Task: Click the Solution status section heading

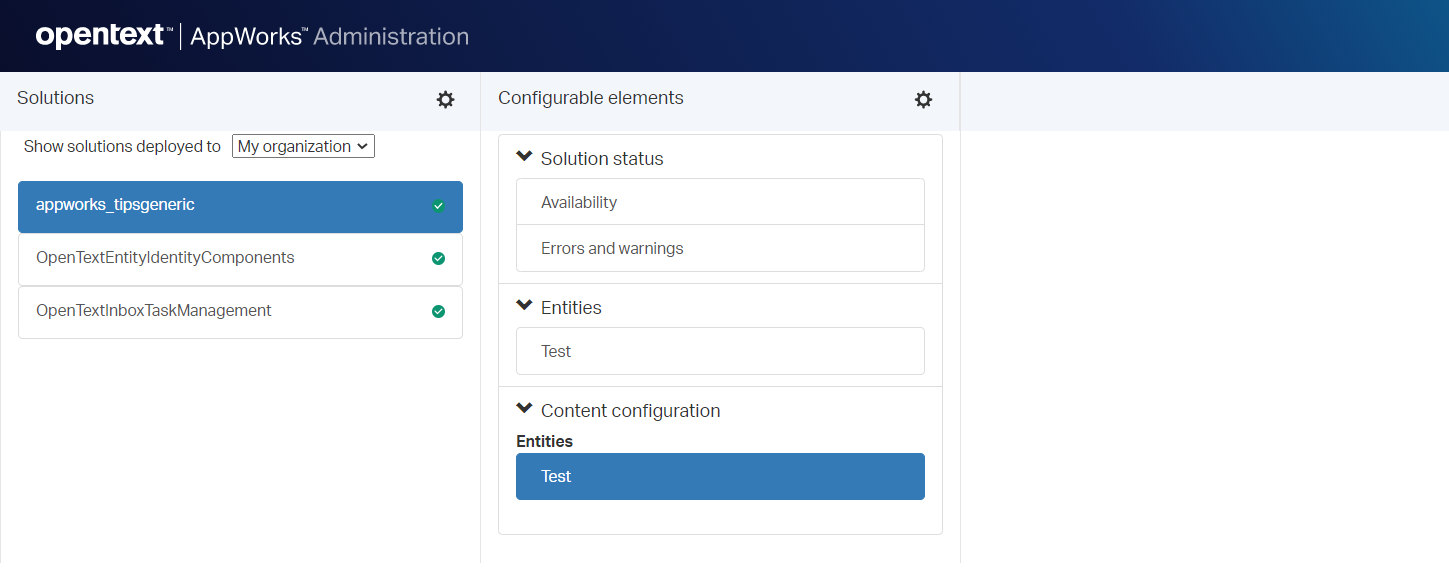Action: pos(602,159)
